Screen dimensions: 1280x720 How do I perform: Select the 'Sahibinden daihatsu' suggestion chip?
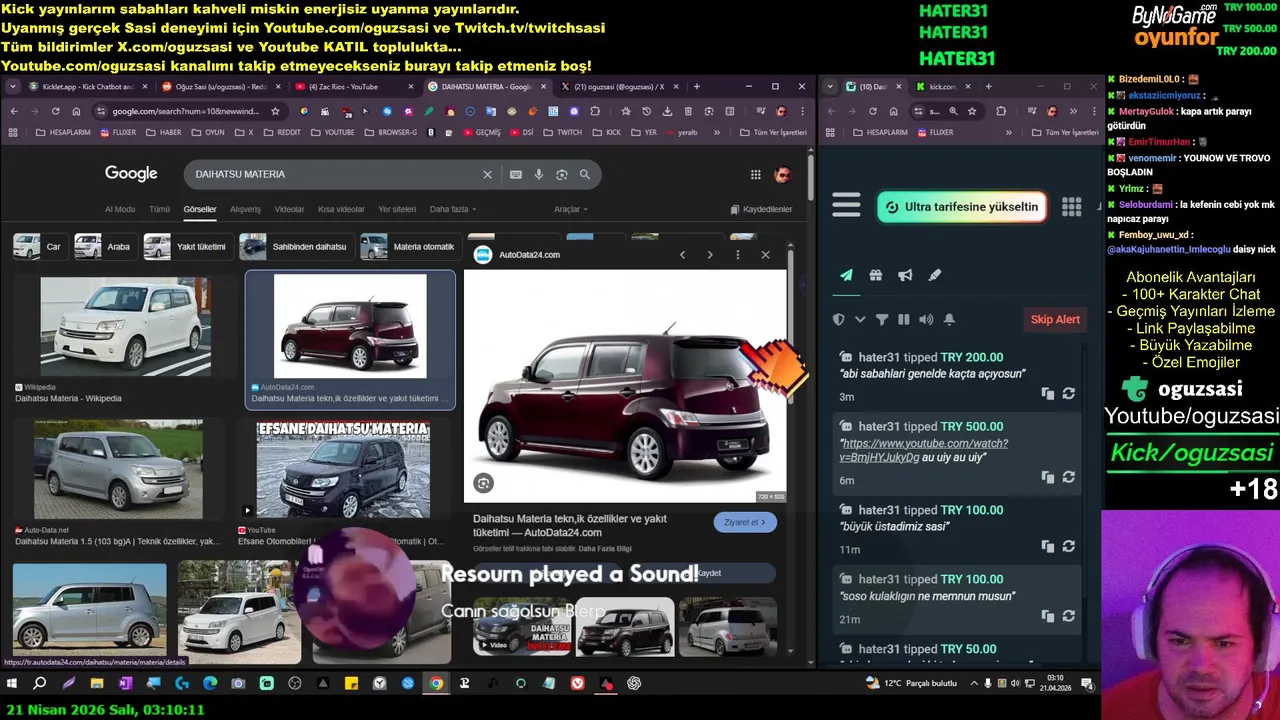(296, 246)
